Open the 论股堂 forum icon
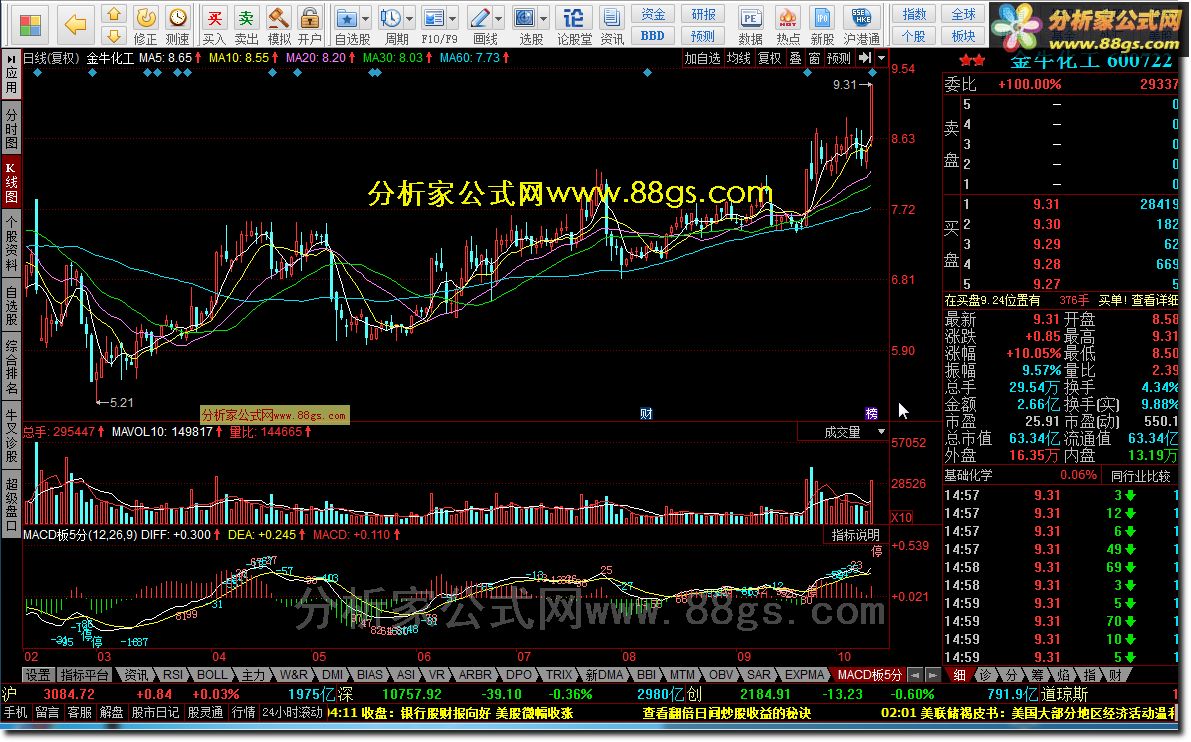This screenshot has height=742, width=1191. tap(573, 17)
